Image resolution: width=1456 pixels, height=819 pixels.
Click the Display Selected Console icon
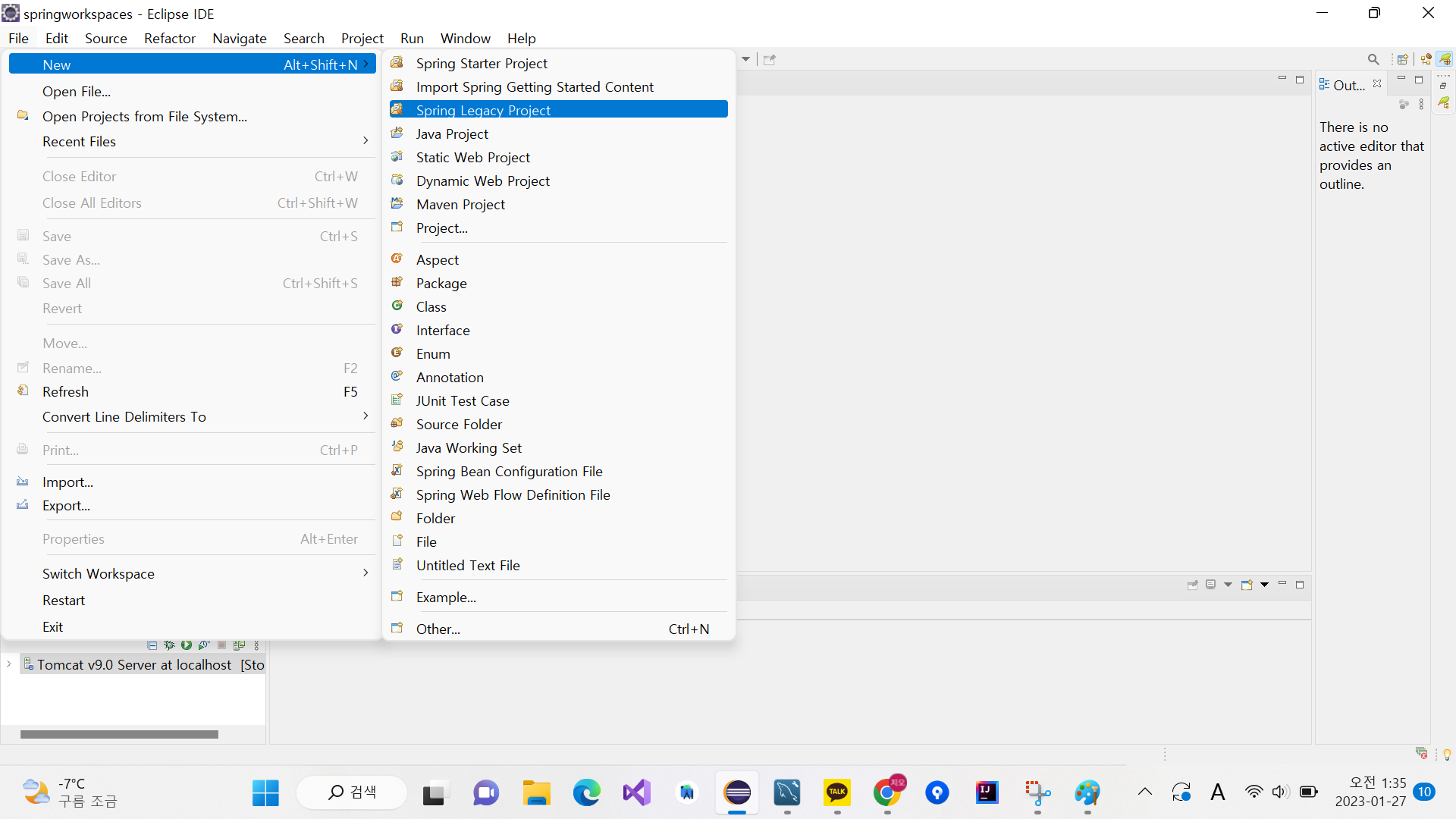(x=1211, y=585)
